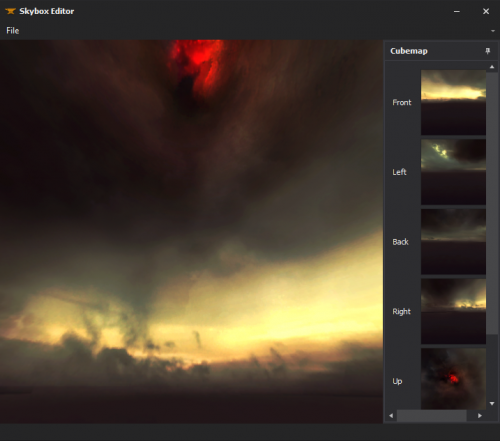The image size is (500, 441).
Task: Expand the small menu bar overflow arrow
Action: click(x=493, y=31)
